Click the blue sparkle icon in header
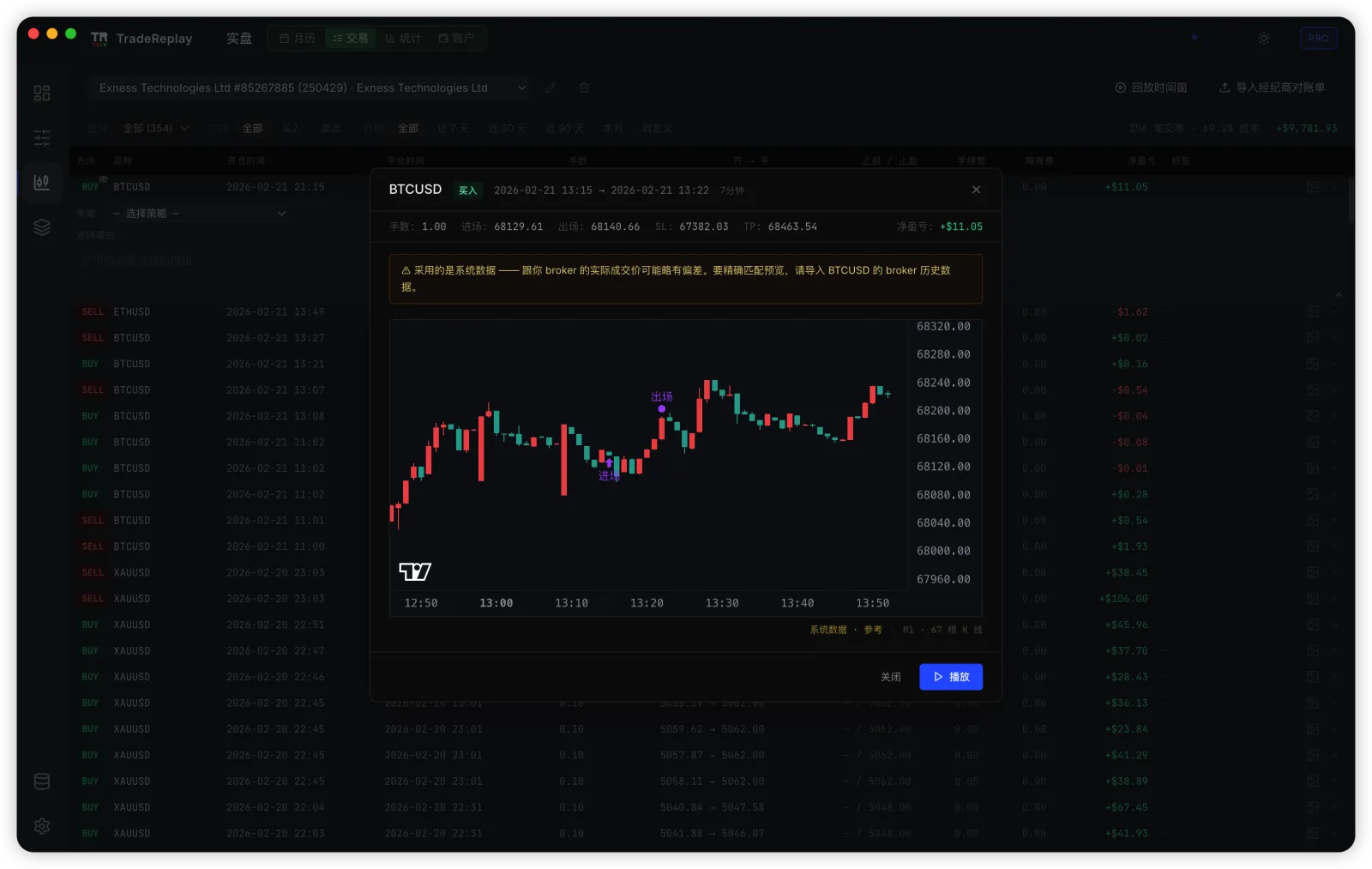Screen dimensions: 1372x869 [1194, 38]
